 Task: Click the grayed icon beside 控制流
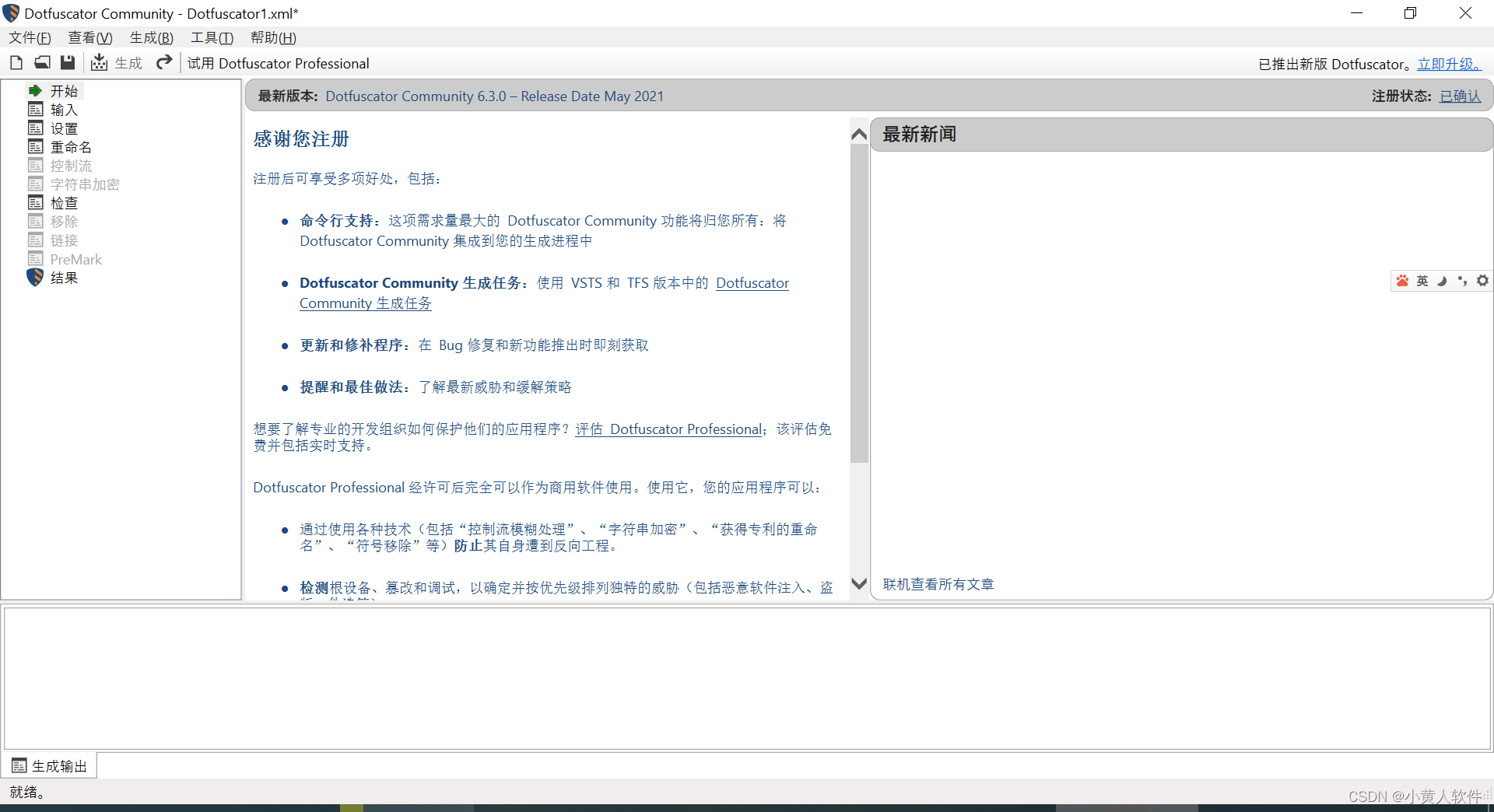35,165
